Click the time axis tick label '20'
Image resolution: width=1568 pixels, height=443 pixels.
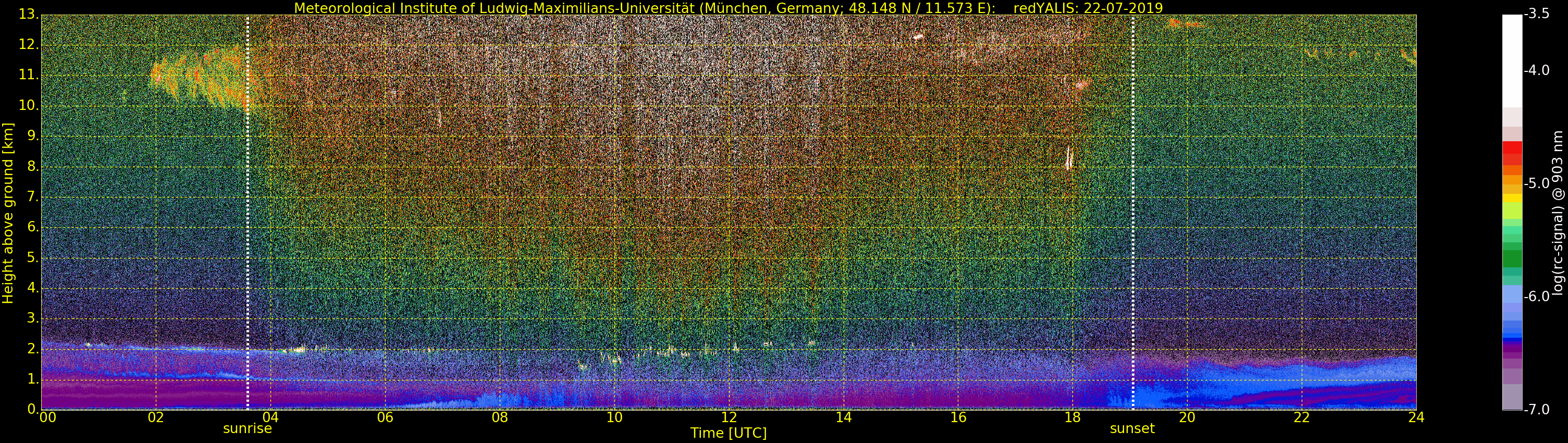click(1187, 417)
